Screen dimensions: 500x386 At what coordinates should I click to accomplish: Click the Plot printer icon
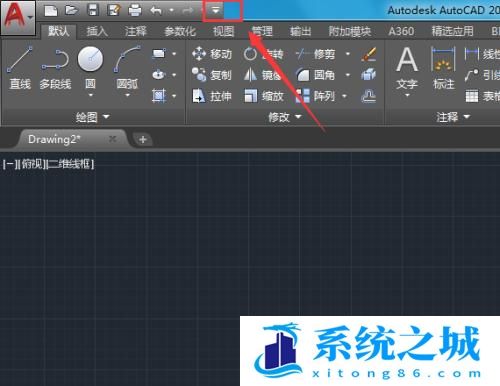(x=135, y=11)
